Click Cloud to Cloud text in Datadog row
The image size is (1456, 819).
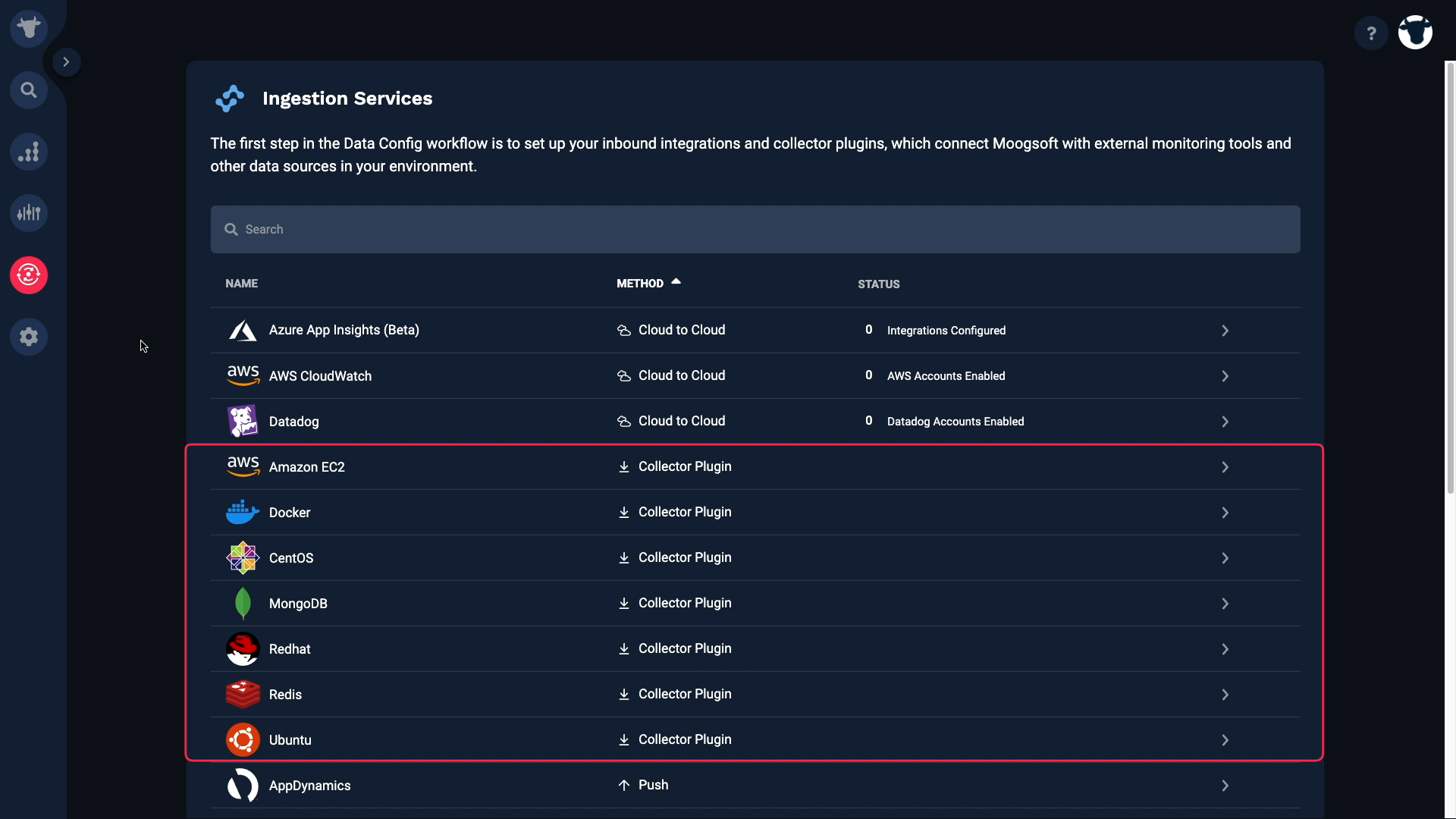tap(682, 421)
